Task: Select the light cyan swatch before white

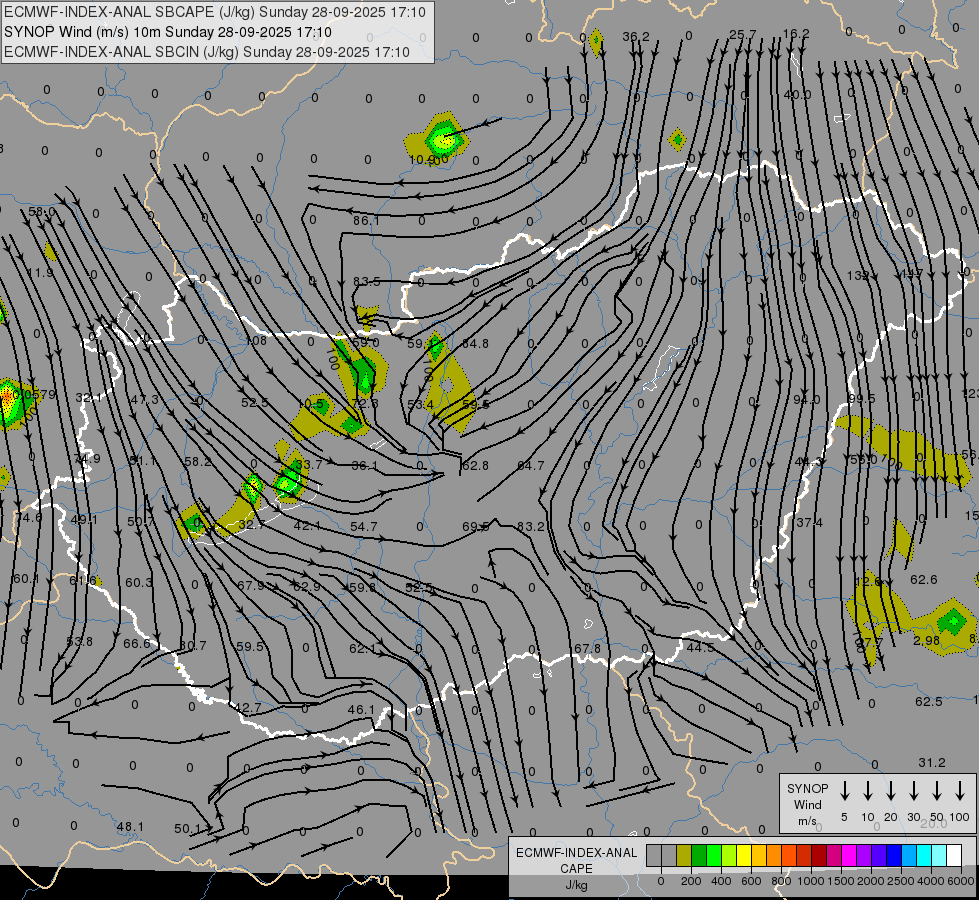Action: pos(938,856)
